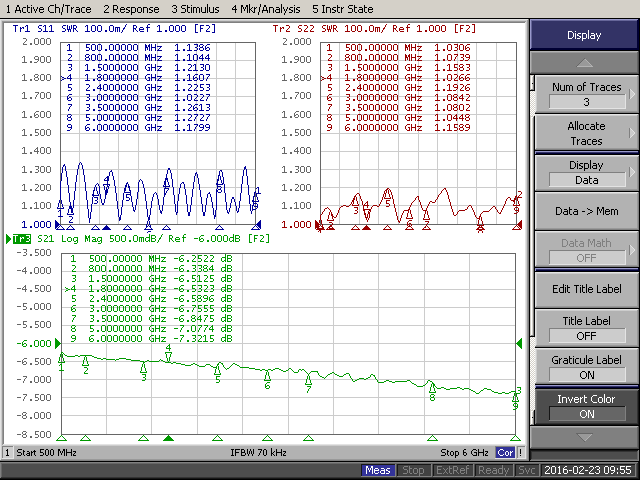
Task: Click the Start 500 MHz field
Action: tap(46, 453)
